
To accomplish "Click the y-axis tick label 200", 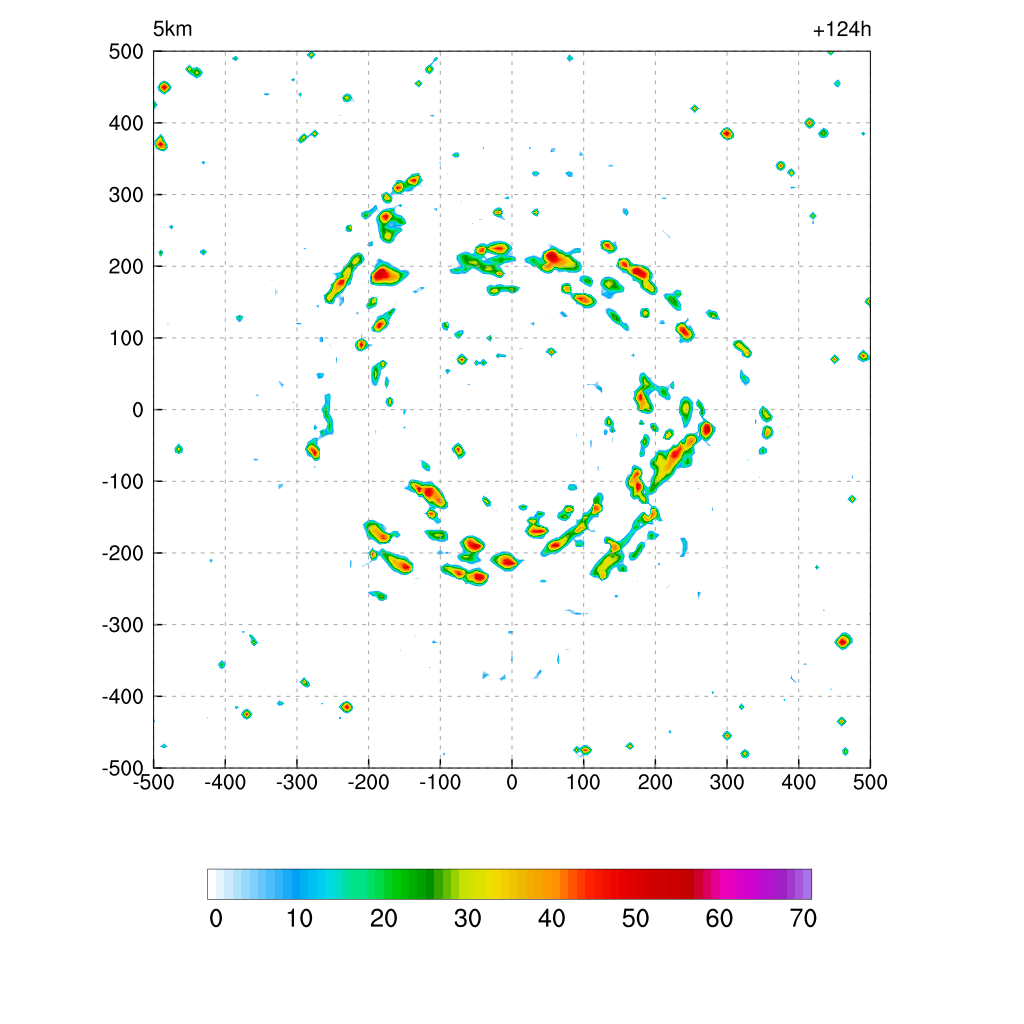I will [126, 266].
